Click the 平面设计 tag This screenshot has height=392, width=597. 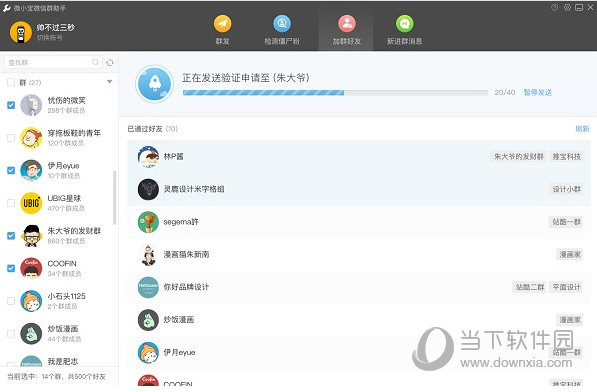(x=567, y=287)
